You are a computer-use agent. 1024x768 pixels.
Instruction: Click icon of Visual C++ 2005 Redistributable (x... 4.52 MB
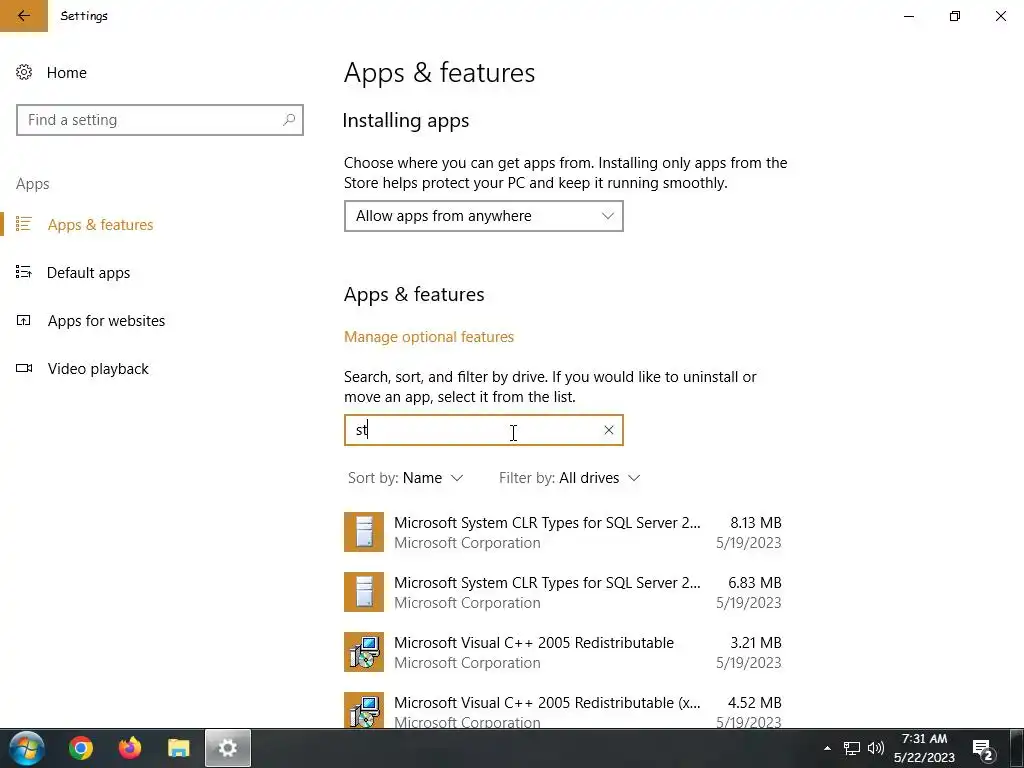[x=364, y=711]
